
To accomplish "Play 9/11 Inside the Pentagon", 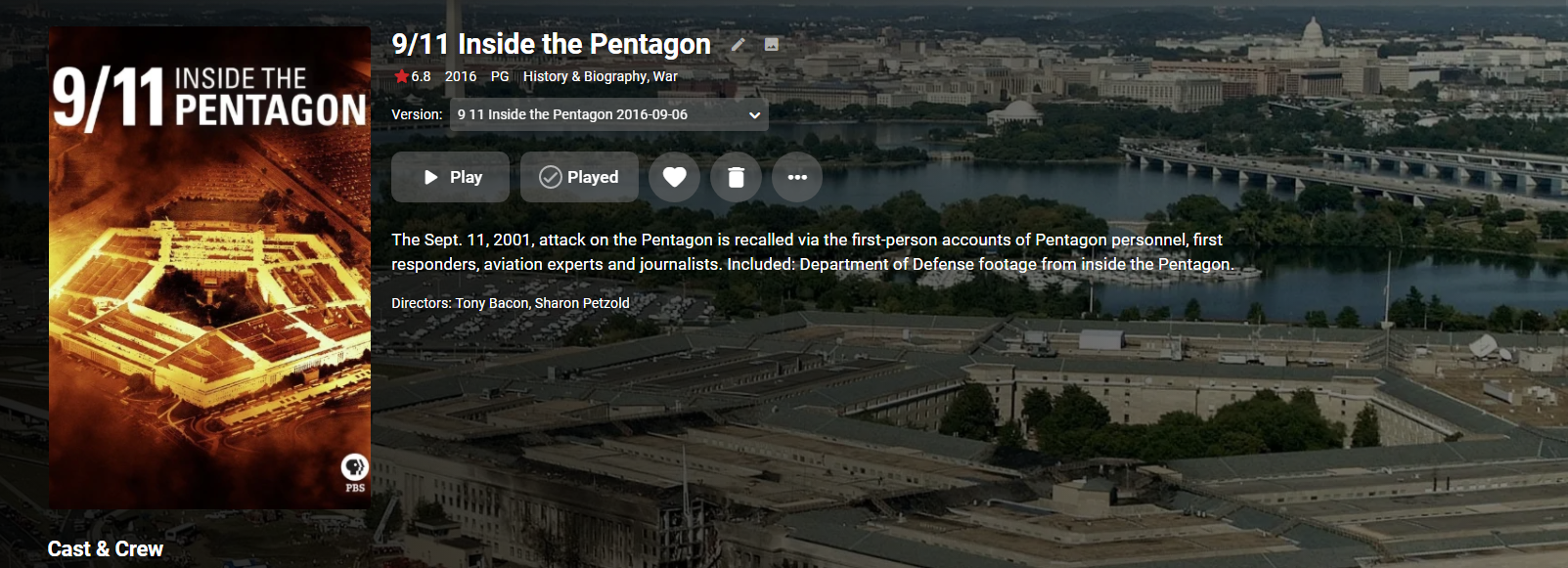I will click(450, 177).
